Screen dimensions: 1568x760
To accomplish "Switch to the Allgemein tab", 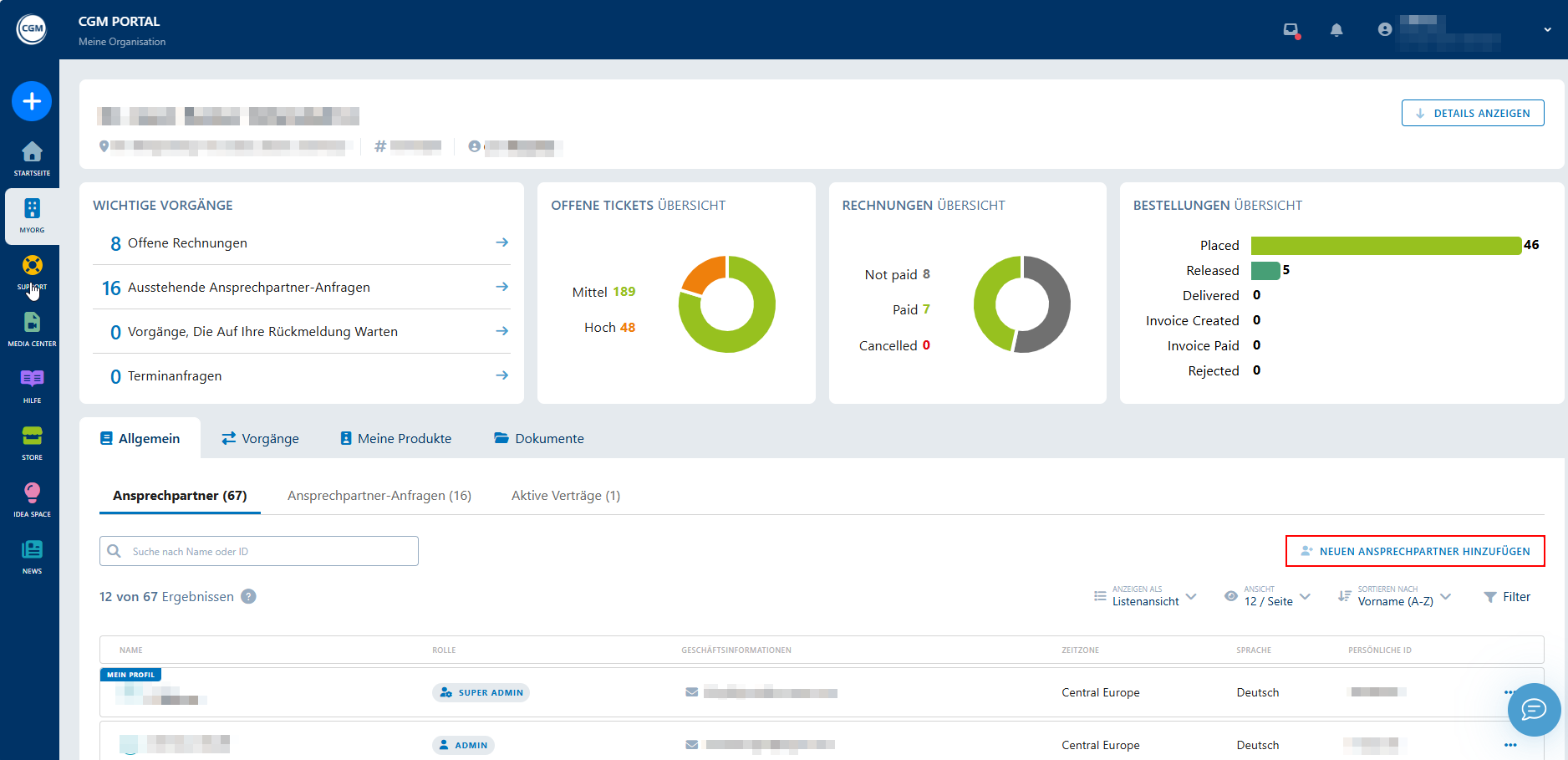I will coord(140,438).
